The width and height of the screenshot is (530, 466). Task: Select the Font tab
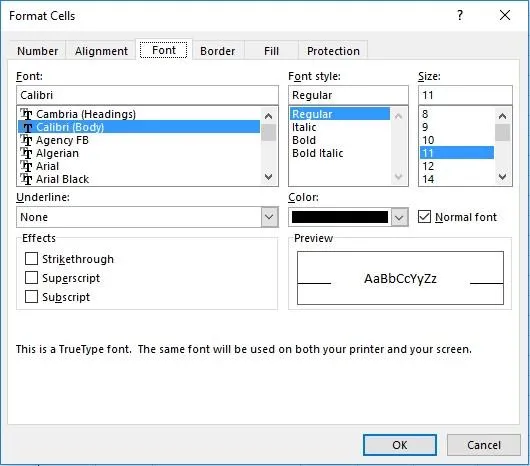click(x=164, y=50)
